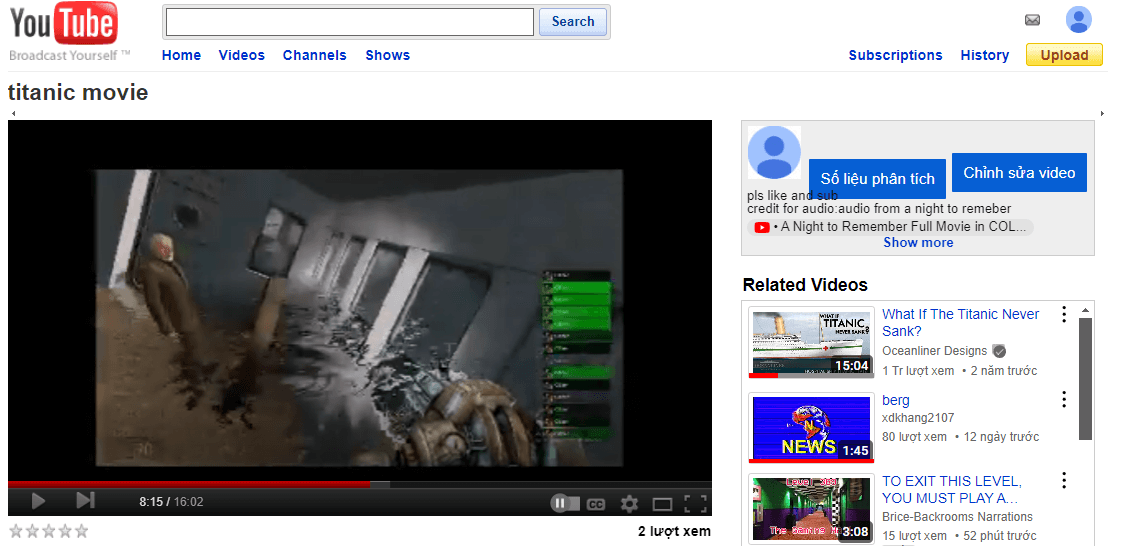This screenshot has width=1137, height=546.
Task: Click verified badge next to Oceanliner Designs
Action: [x=999, y=351]
